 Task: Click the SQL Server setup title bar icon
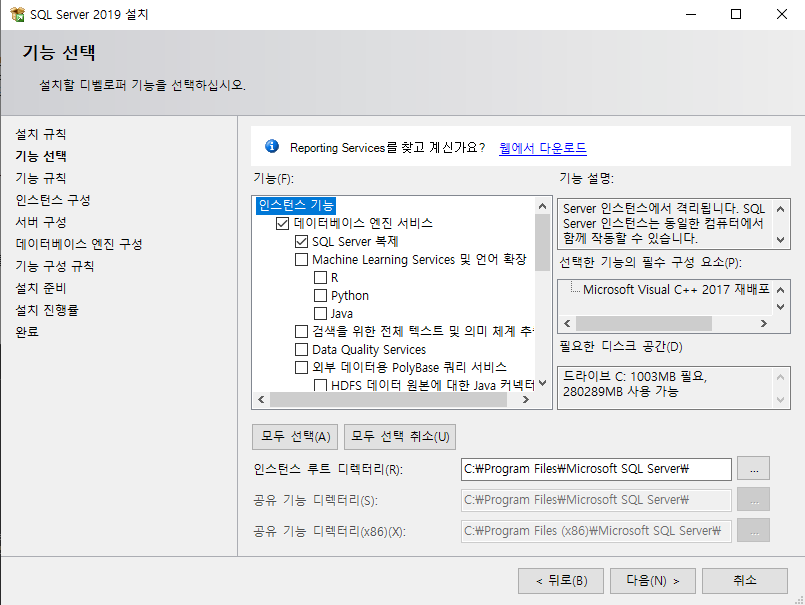pos(17,14)
